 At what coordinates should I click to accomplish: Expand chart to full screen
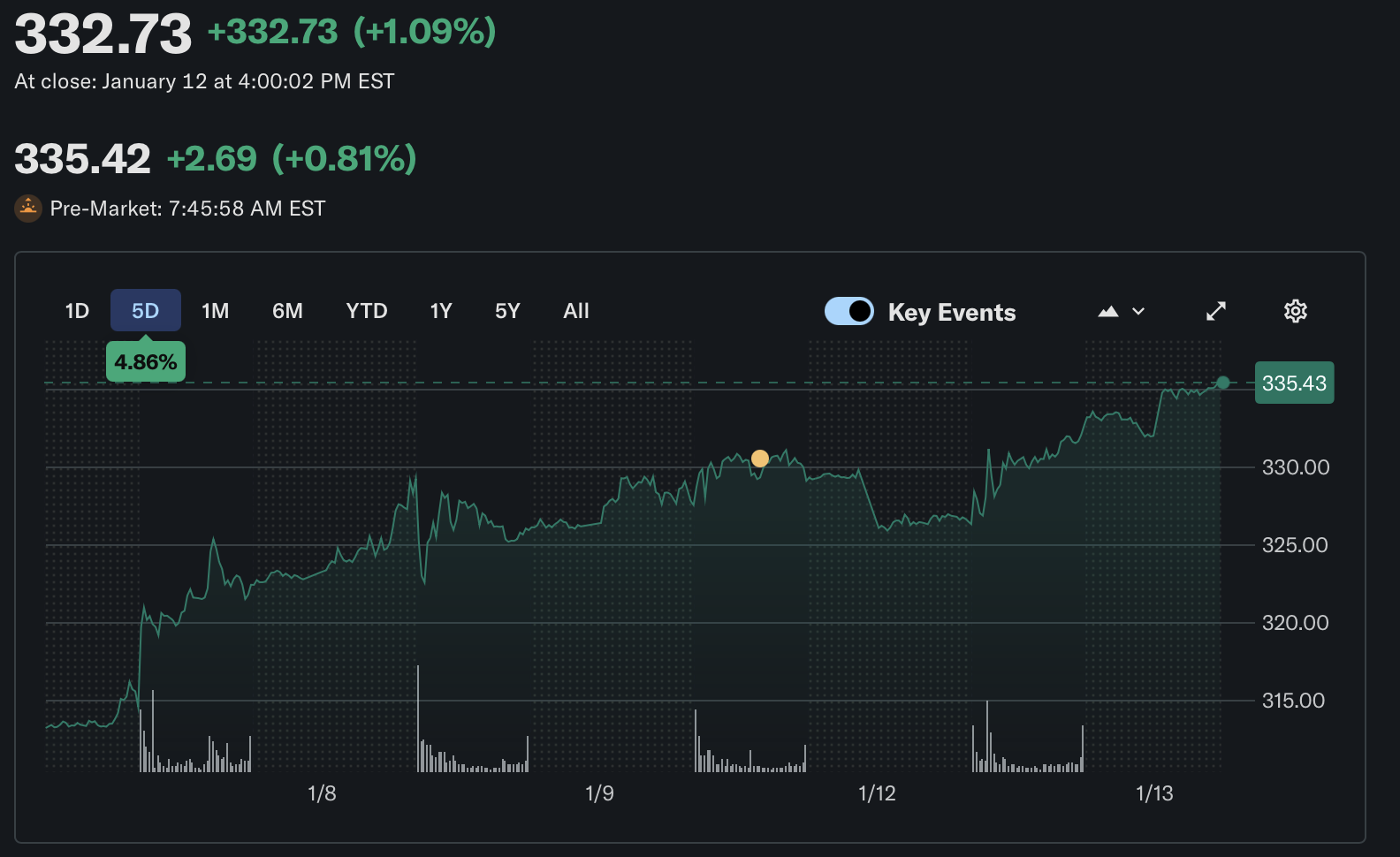tap(1216, 311)
